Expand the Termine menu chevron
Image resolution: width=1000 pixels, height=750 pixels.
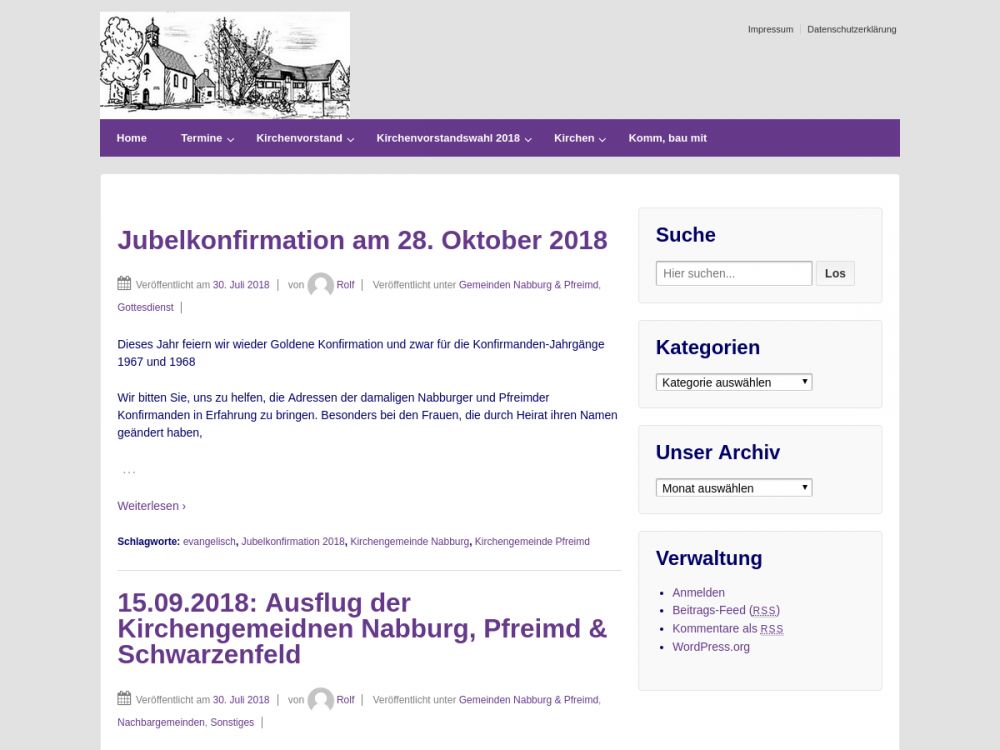(231, 139)
